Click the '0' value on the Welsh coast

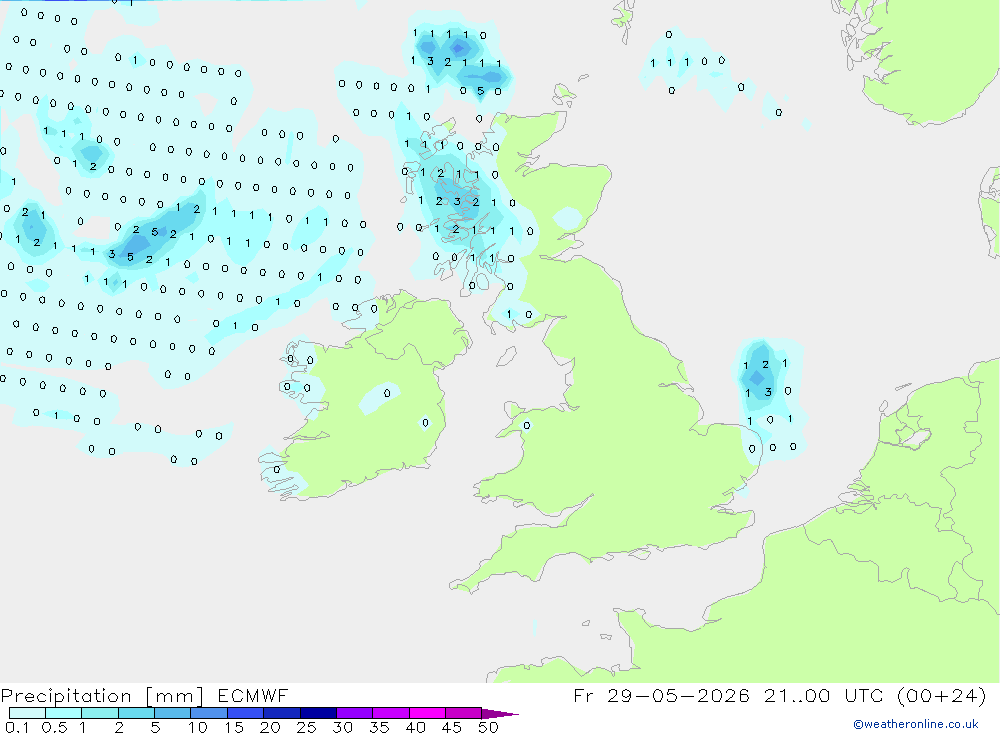(x=527, y=426)
